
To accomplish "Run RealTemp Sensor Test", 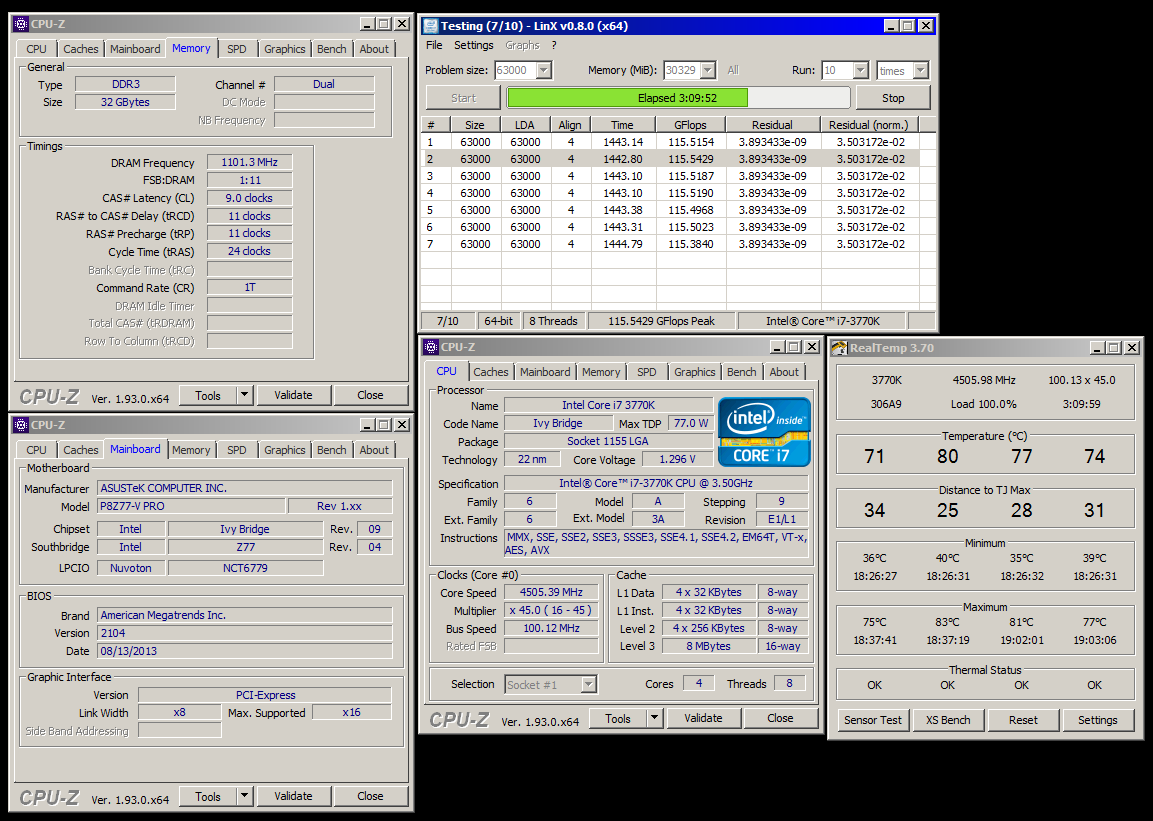I will pyautogui.click(x=873, y=720).
